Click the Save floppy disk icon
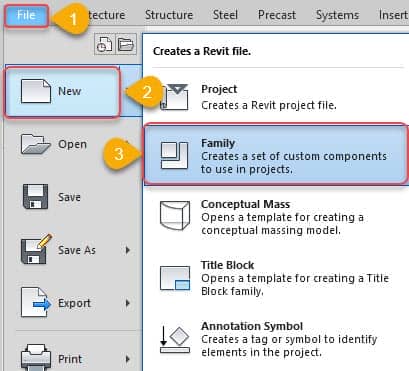Screen dimensions: 409x371 click(x=35, y=197)
